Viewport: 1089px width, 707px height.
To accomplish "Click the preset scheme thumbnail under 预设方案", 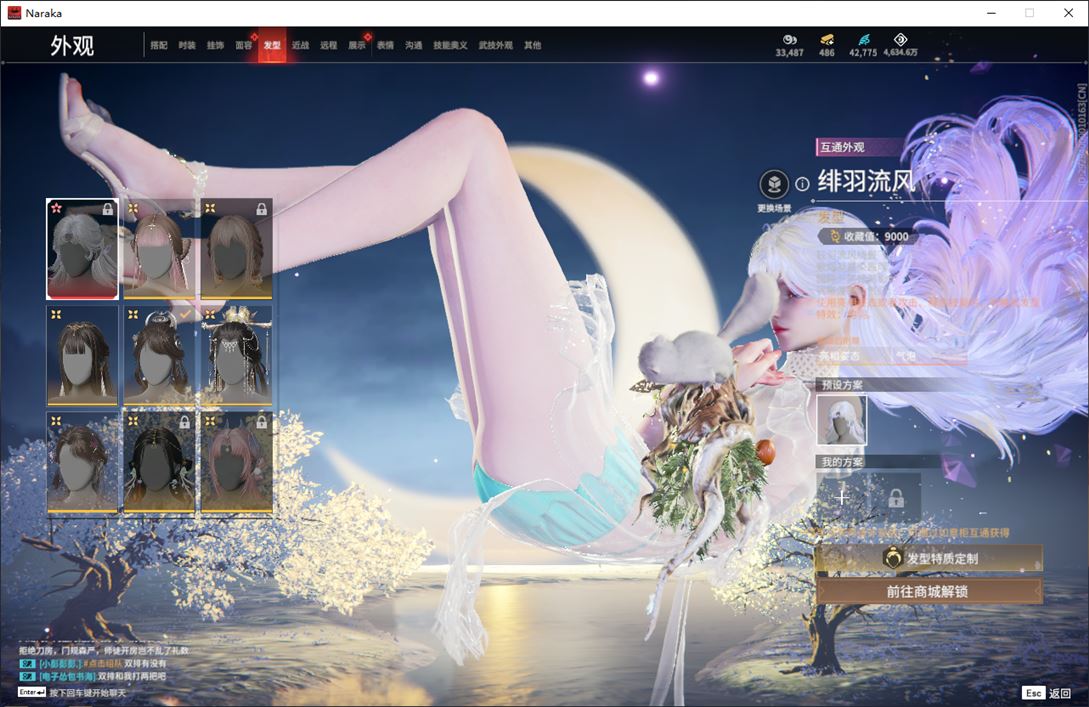I will [x=842, y=420].
